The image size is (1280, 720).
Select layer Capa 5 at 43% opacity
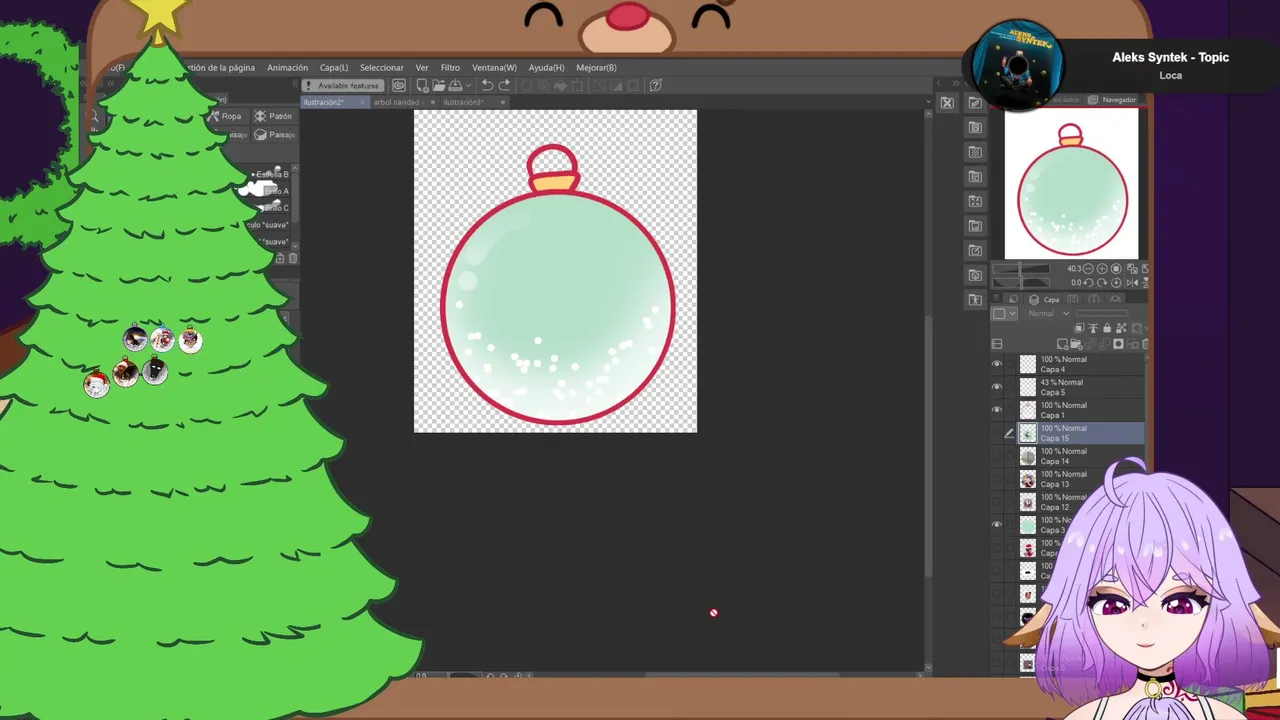(x=1081, y=387)
